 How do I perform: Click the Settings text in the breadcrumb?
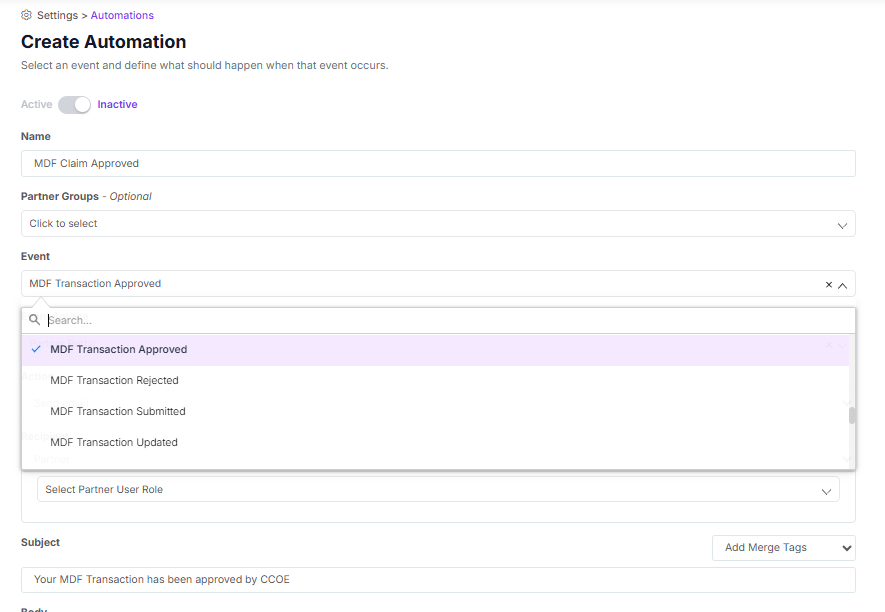click(58, 15)
